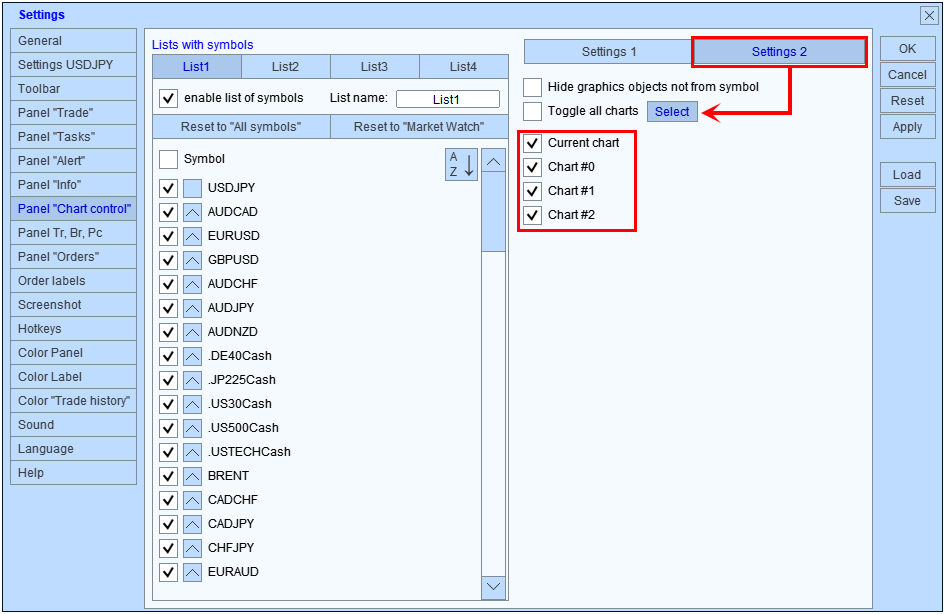Move AUDNZD up with its arrow icon
This screenshot has width=947, height=614.
(x=193, y=333)
